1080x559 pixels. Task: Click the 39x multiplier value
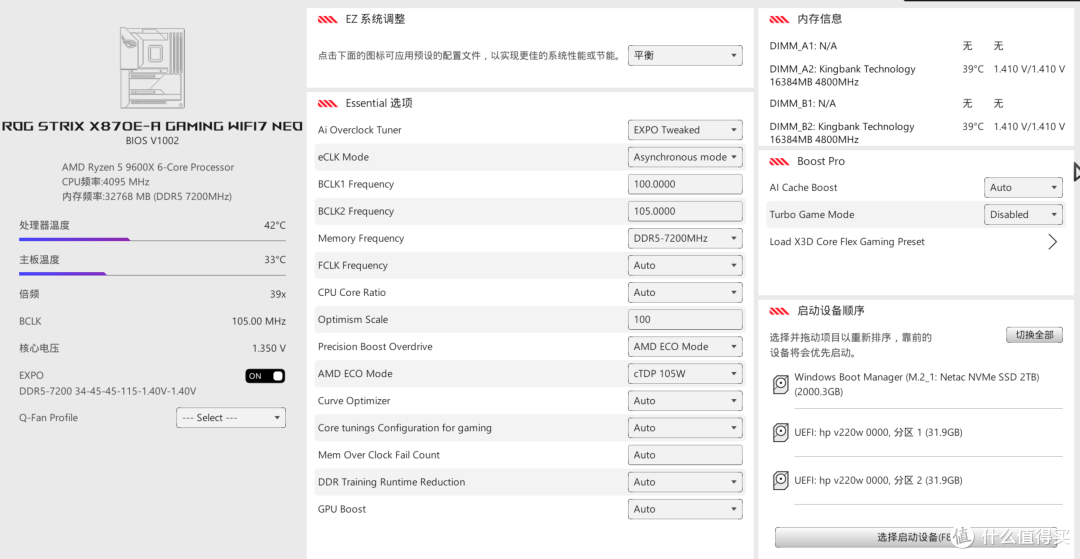278,294
